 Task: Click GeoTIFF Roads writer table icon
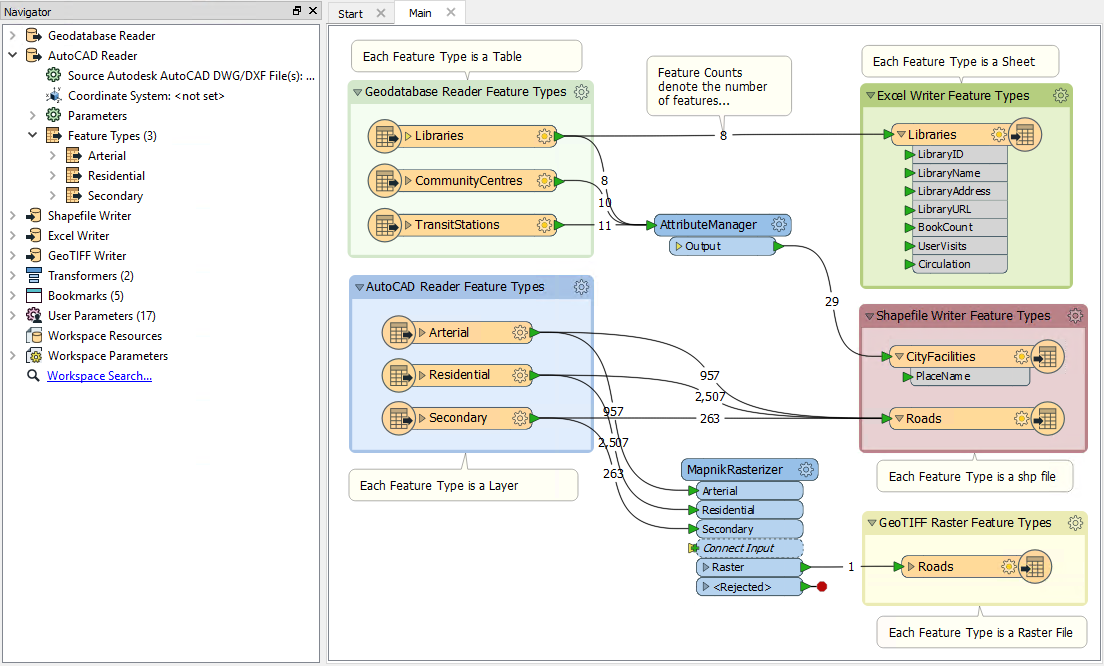pyautogui.click(x=1034, y=567)
